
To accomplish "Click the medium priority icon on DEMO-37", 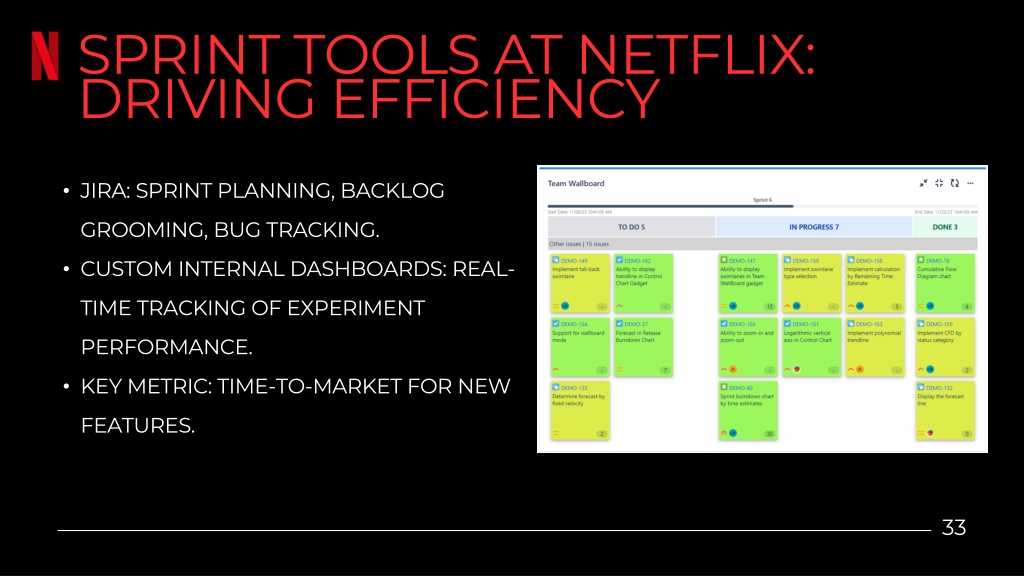I will click(619, 370).
